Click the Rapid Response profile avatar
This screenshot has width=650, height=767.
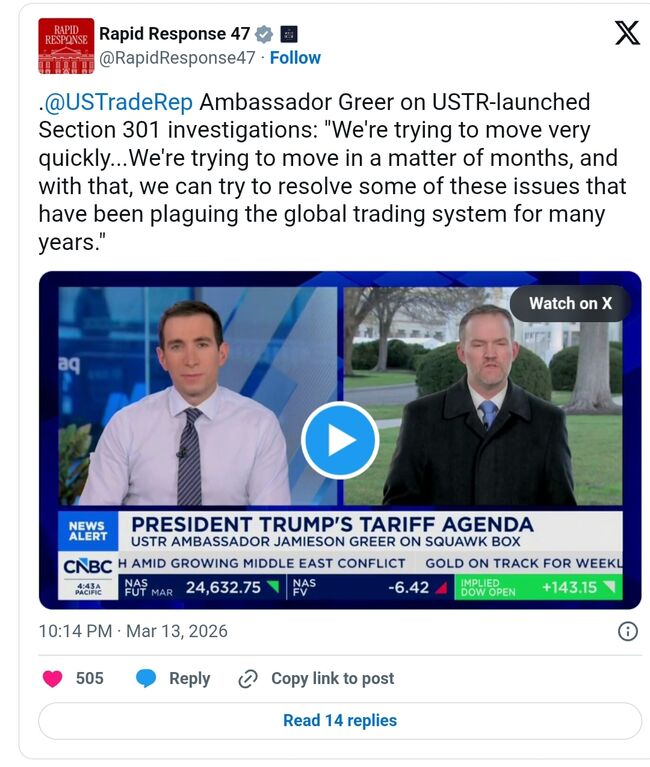(x=66, y=46)
